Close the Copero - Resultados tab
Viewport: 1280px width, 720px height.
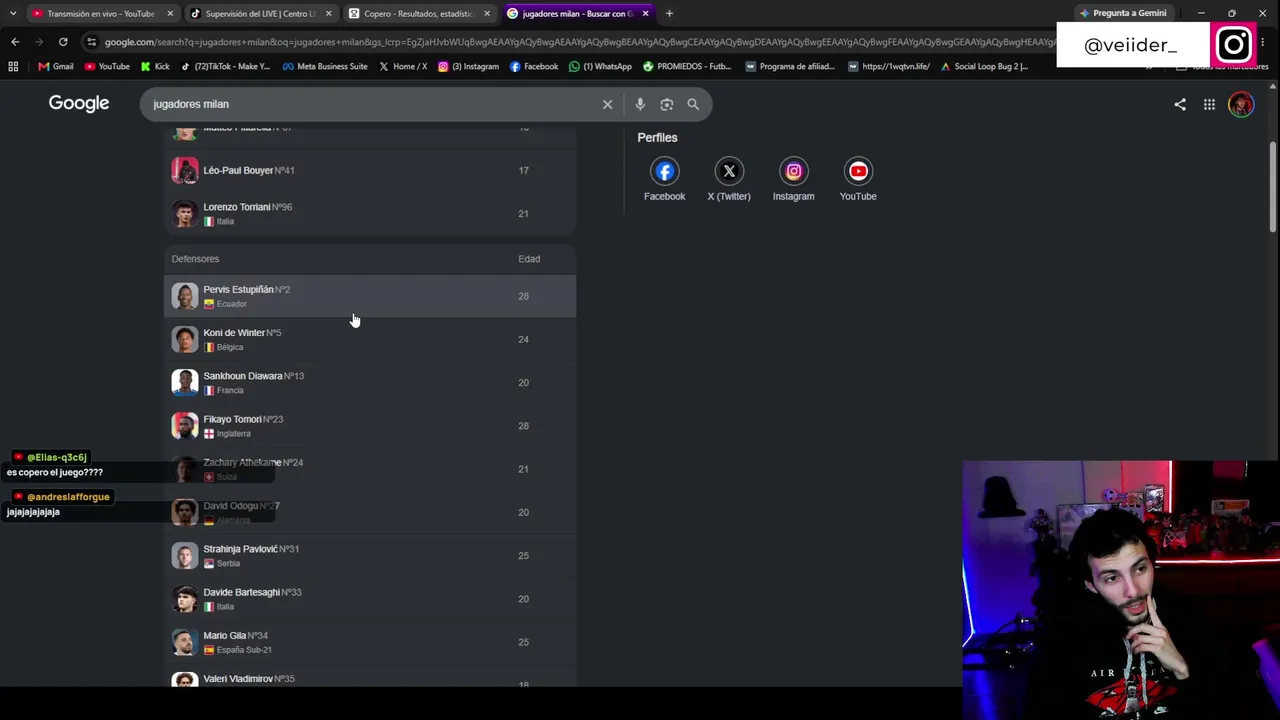[x=487, y=14]
